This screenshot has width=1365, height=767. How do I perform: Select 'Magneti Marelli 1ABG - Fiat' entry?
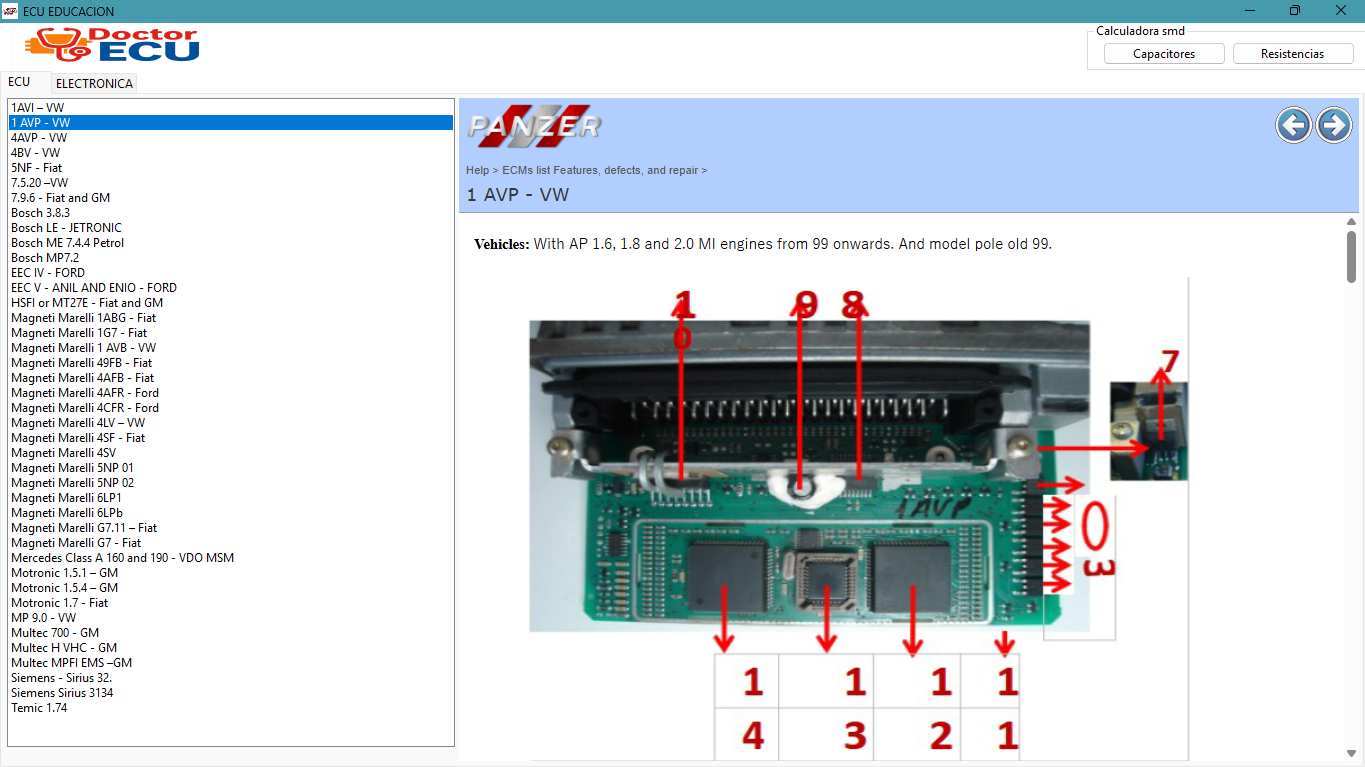point(231,317)
